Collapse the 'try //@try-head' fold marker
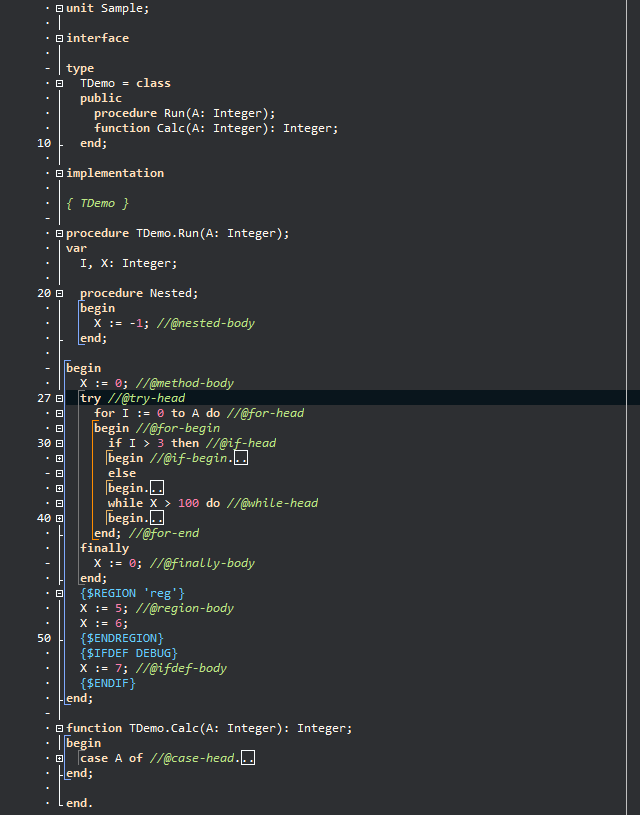 click(x=59, y=398)
